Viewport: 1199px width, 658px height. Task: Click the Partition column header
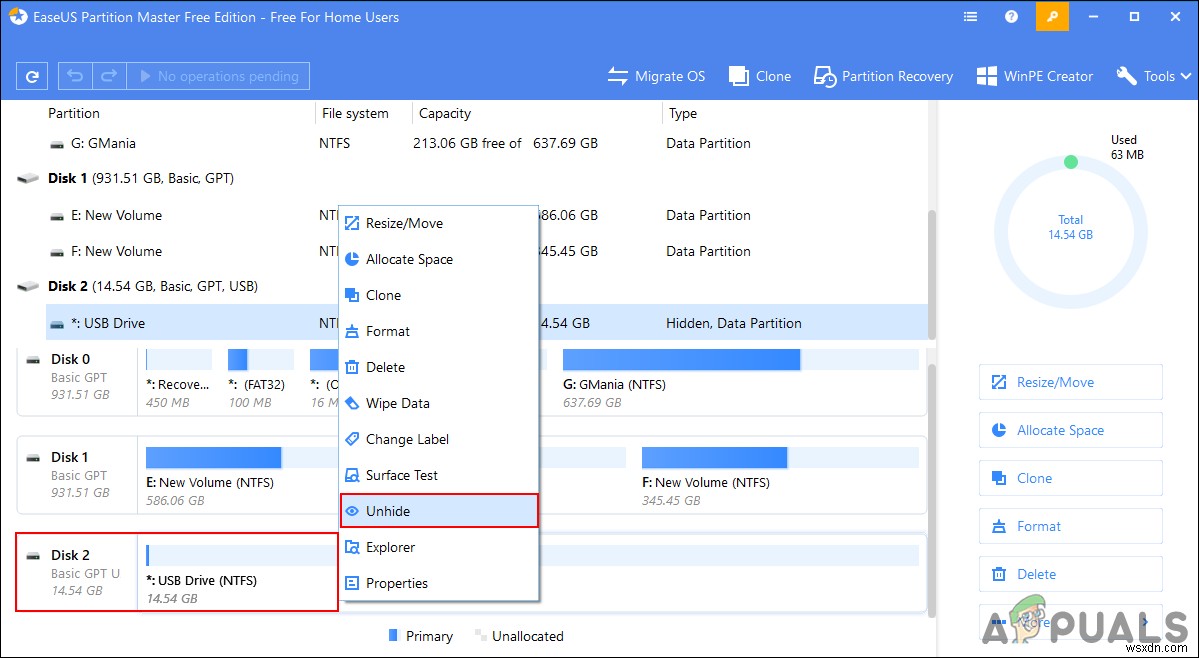[x=74, y=113]
